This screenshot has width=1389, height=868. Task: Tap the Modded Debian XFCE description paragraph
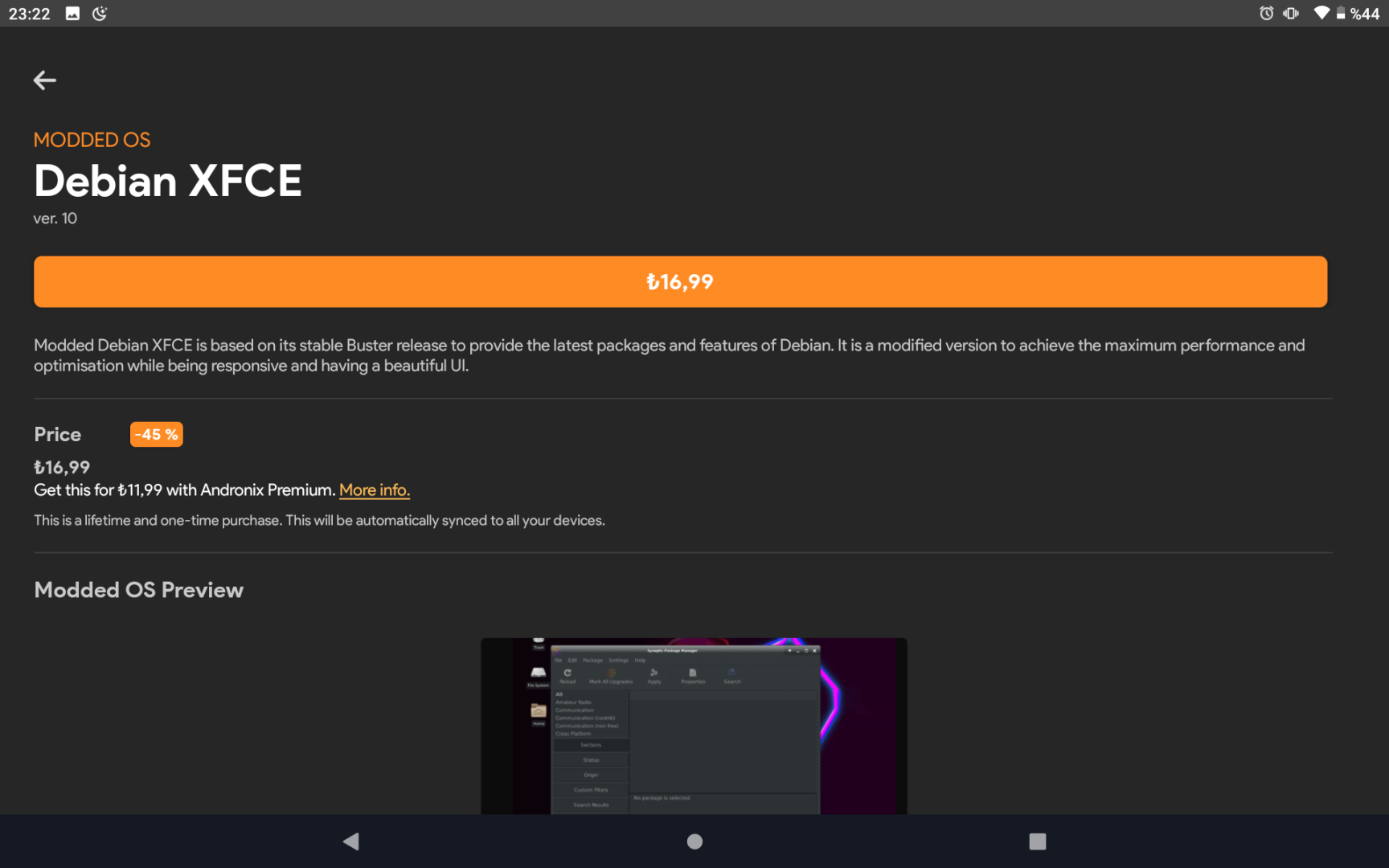point(670,355)
